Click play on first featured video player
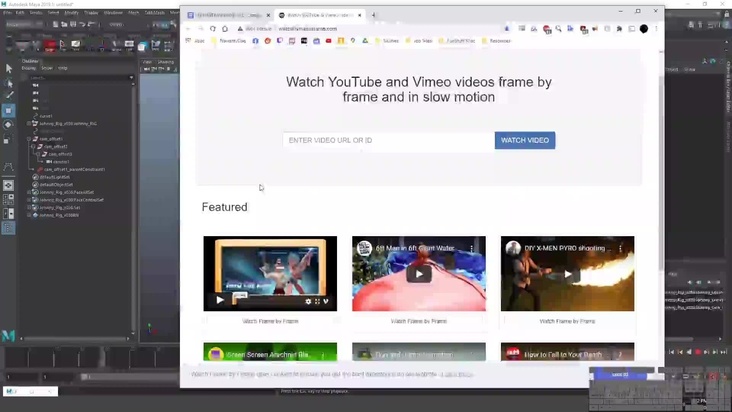Image resolution: width=732 pixels, height=412 pixels. (x=221, y=300)
